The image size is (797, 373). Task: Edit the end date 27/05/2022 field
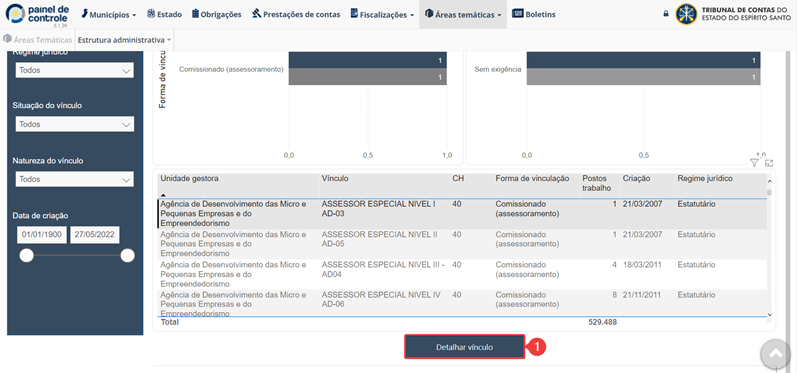[95, 235]
